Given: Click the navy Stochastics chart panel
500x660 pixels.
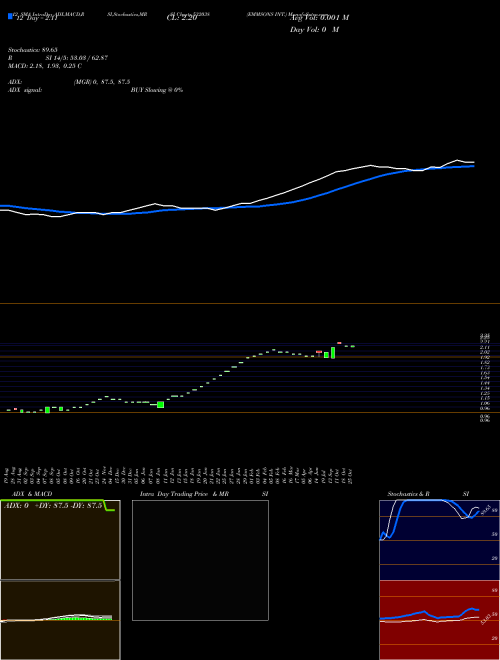Looking at the screenshot, I should (x=439, y=540).
